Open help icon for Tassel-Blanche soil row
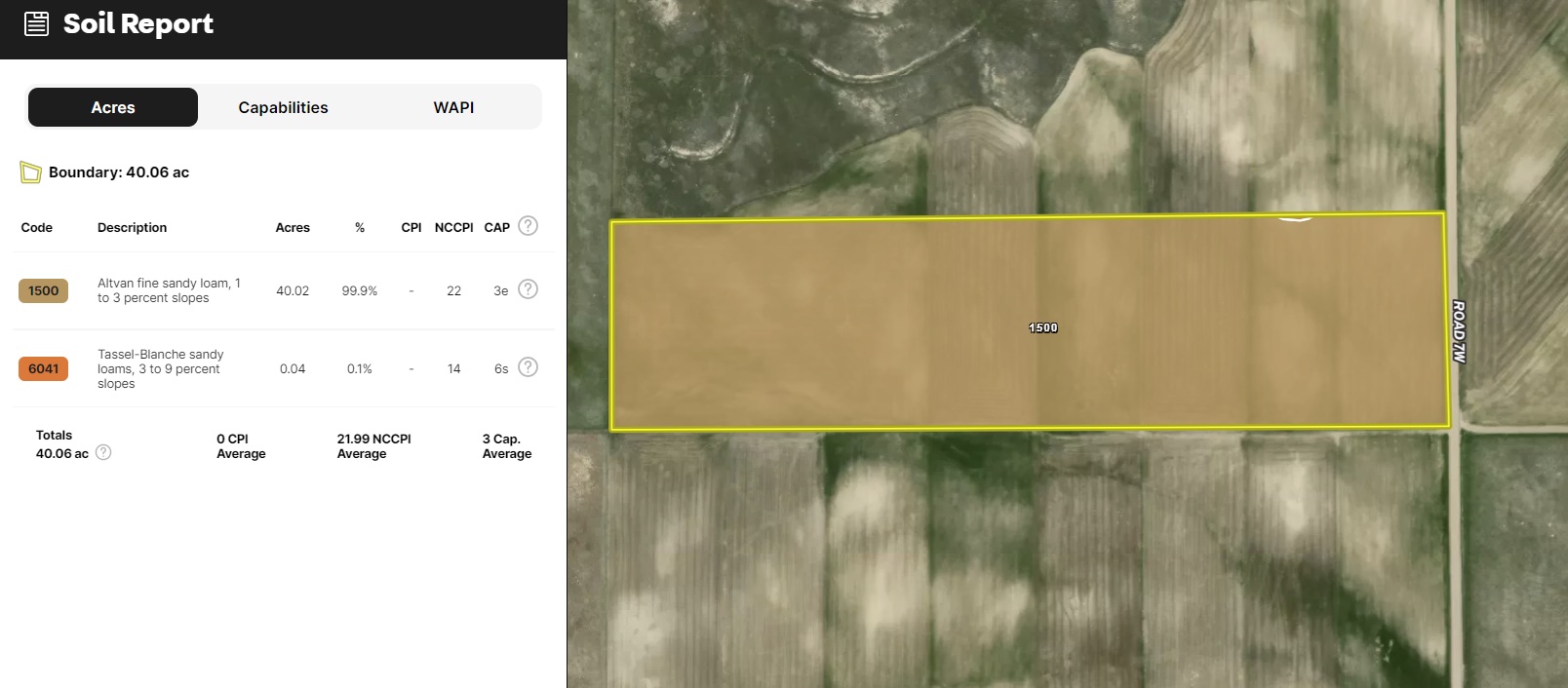 coord(528,367)
